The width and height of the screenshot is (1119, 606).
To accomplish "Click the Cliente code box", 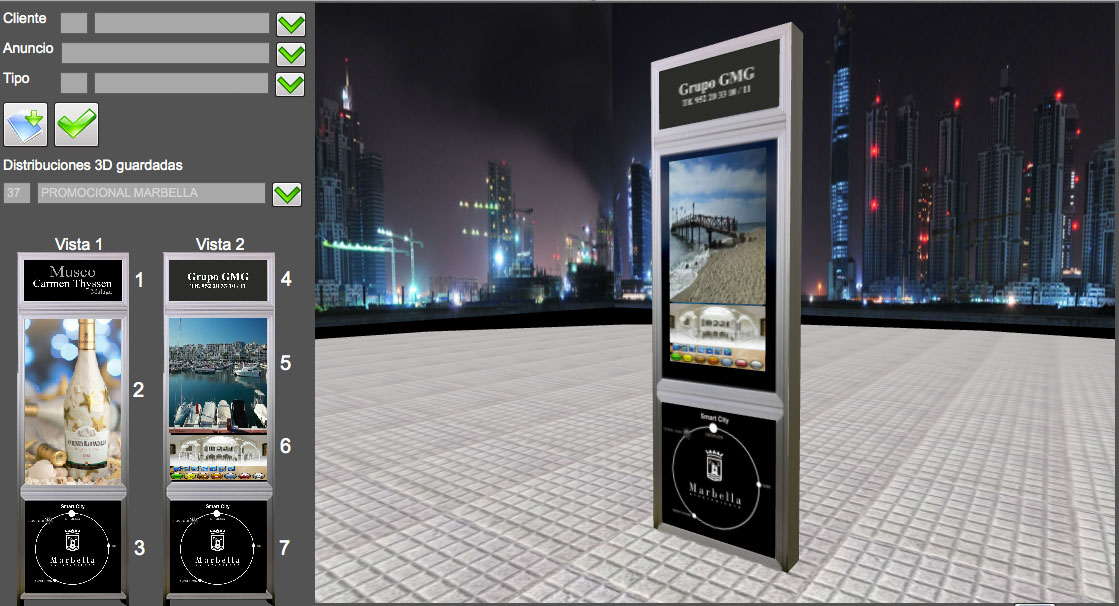I will [x=74, y=23].
